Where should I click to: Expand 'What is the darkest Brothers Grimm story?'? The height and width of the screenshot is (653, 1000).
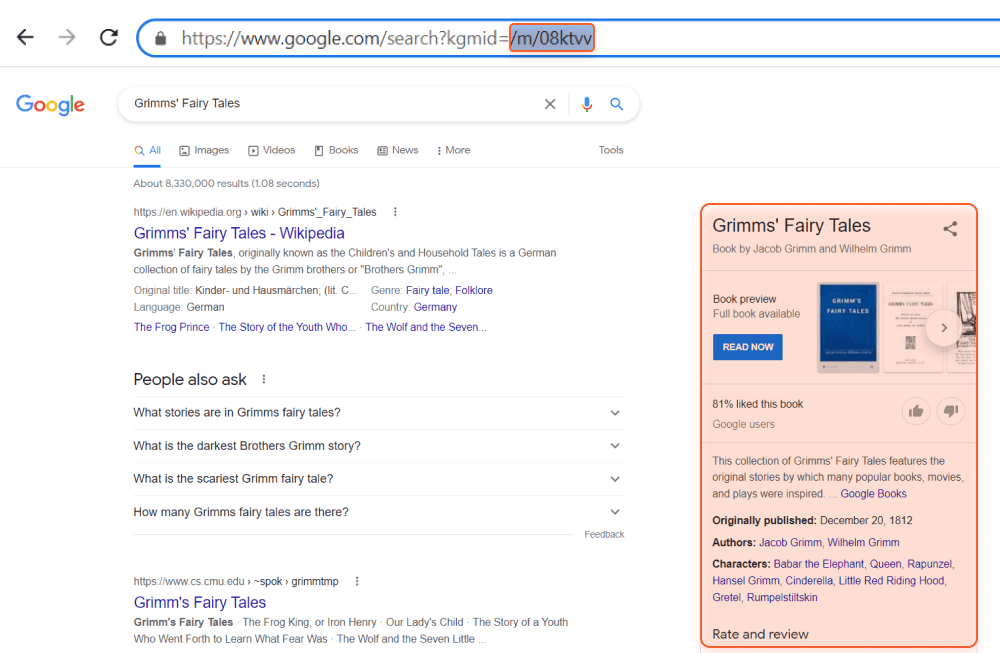point(379,446)
